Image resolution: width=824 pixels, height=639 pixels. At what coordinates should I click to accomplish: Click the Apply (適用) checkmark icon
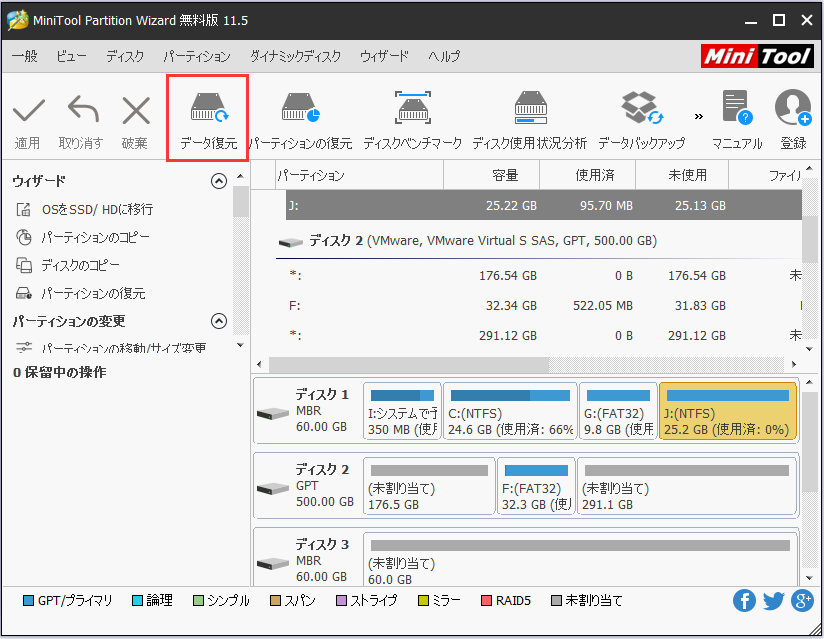(x=28, y=110)
